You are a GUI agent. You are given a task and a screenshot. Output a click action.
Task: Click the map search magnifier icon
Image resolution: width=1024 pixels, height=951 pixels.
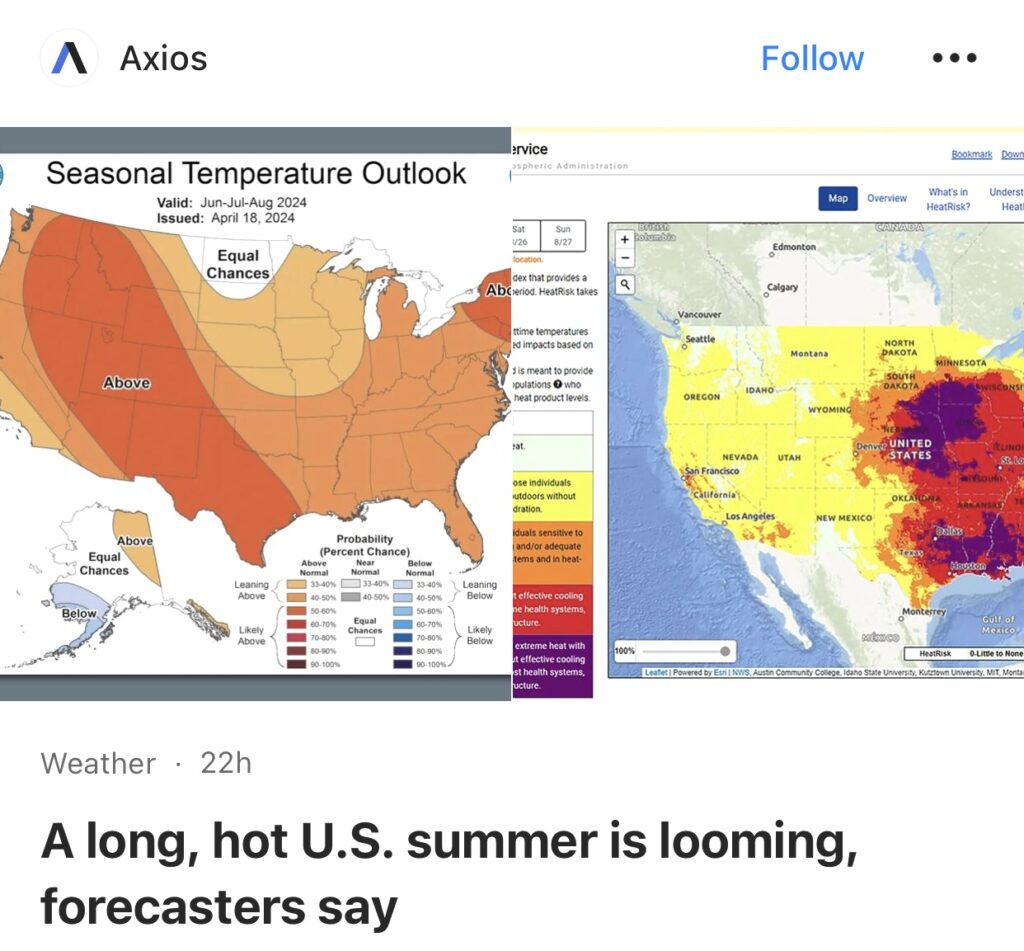coord(625,285)
